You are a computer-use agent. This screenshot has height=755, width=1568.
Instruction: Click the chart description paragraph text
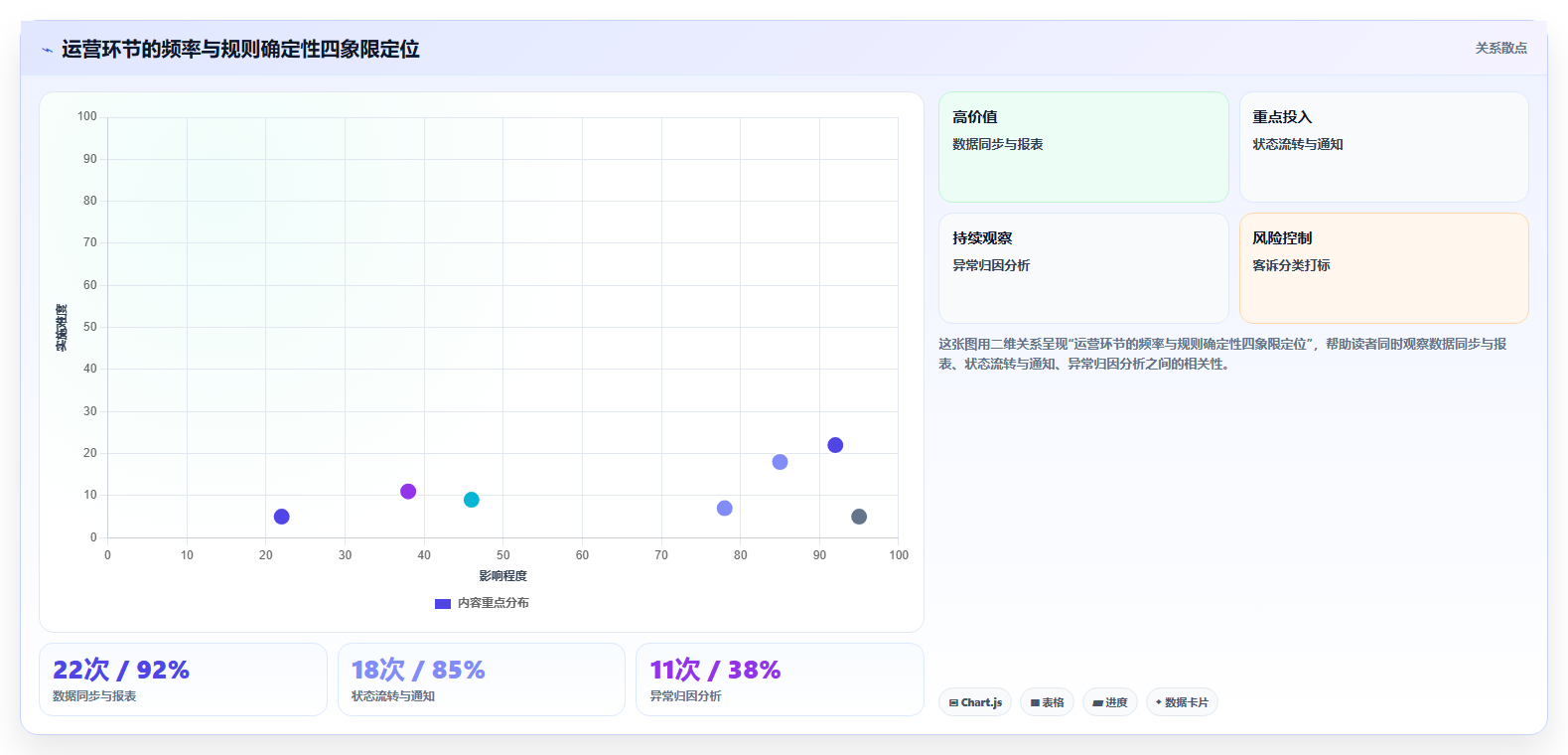click(x=1222, y=354)
